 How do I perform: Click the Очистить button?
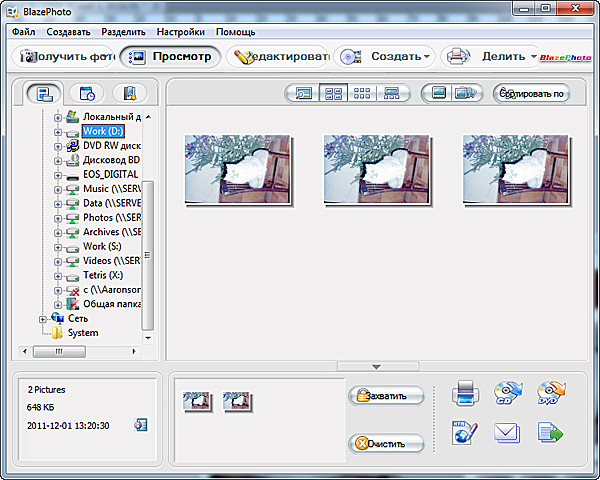(x=386, y=443)
